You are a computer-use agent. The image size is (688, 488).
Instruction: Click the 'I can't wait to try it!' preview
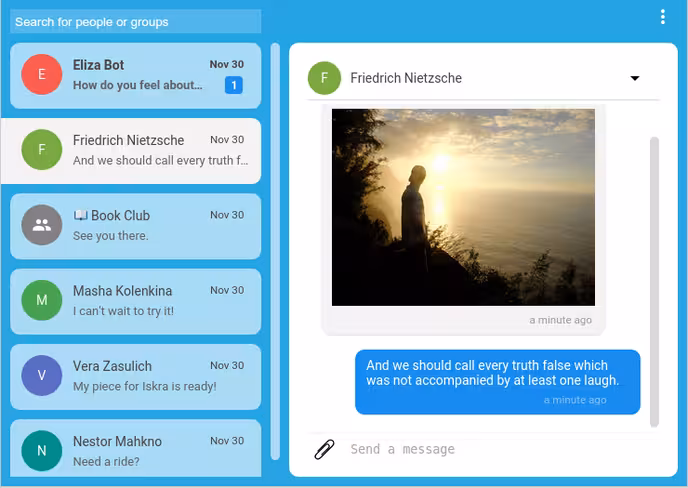point(123,311)
